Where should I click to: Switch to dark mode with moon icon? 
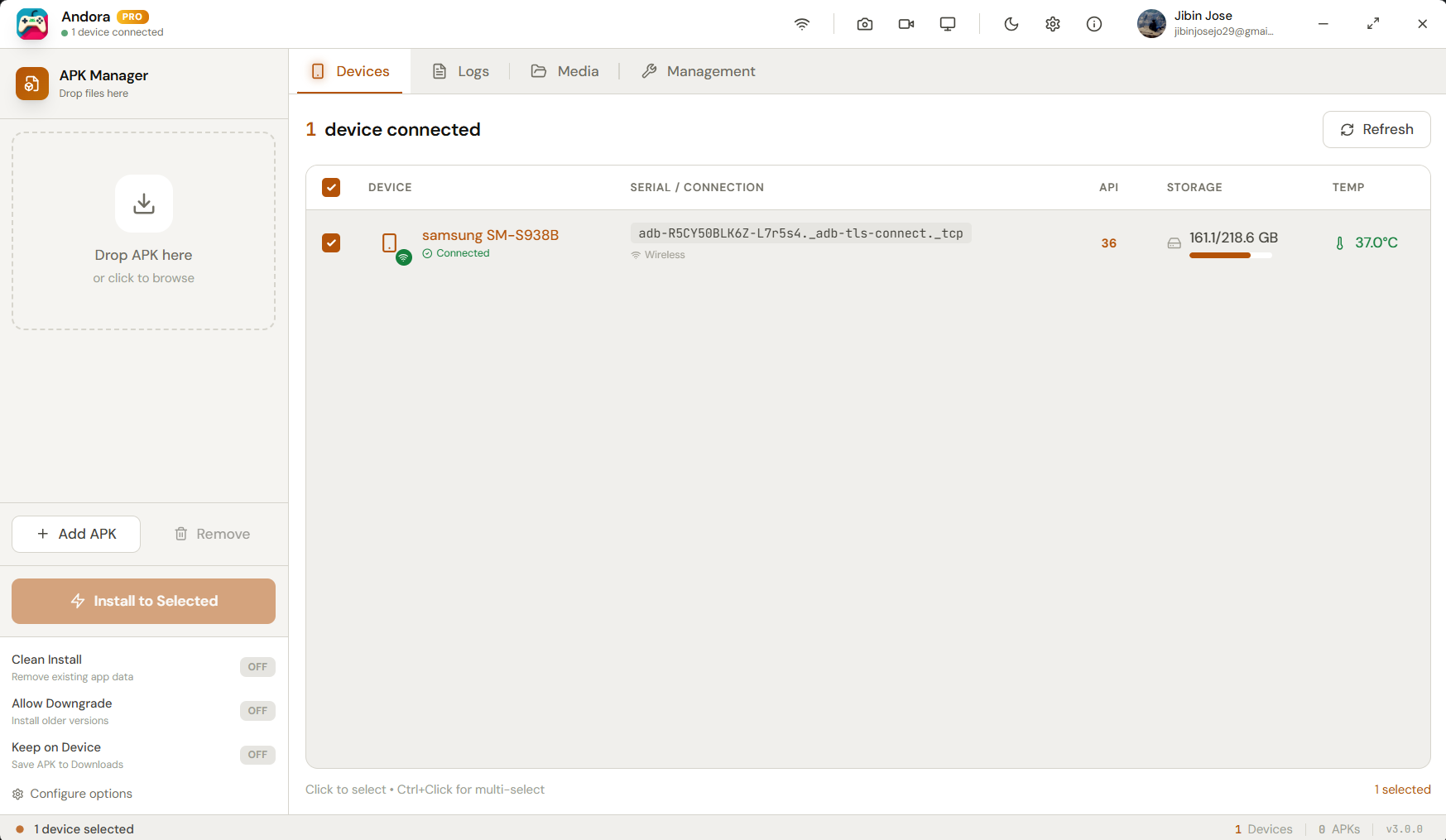[x=1011, y=24]
